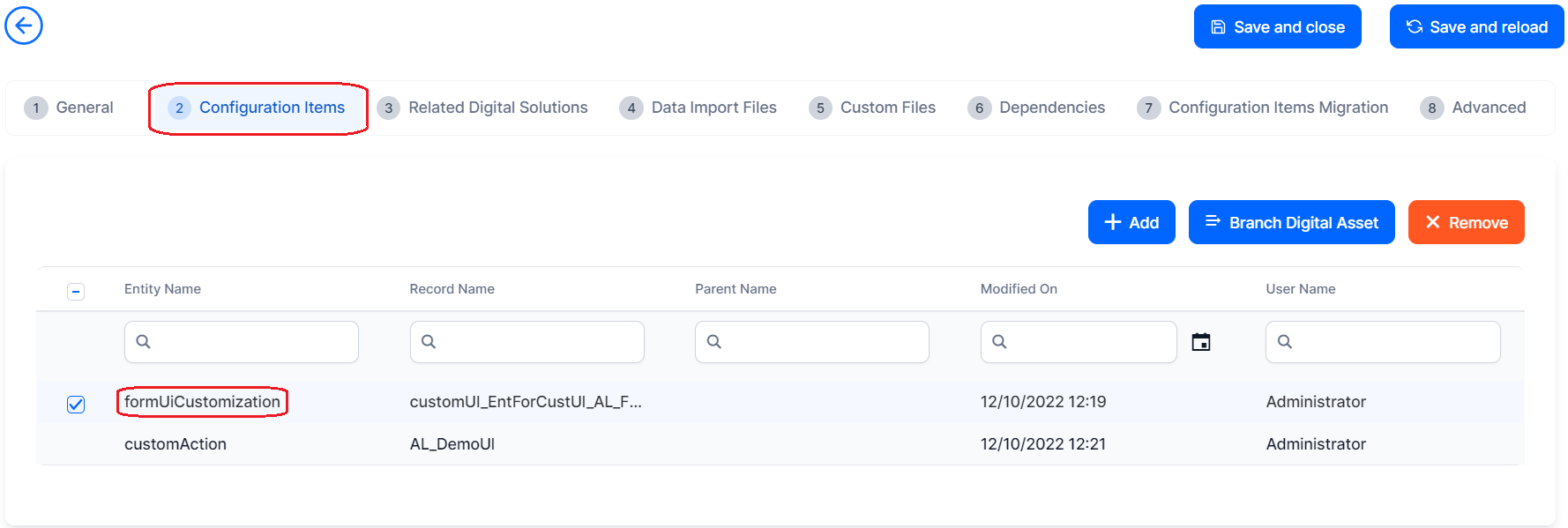Go to the Data Import Files tab
The image size is (1568, 528).
(698, 108)
